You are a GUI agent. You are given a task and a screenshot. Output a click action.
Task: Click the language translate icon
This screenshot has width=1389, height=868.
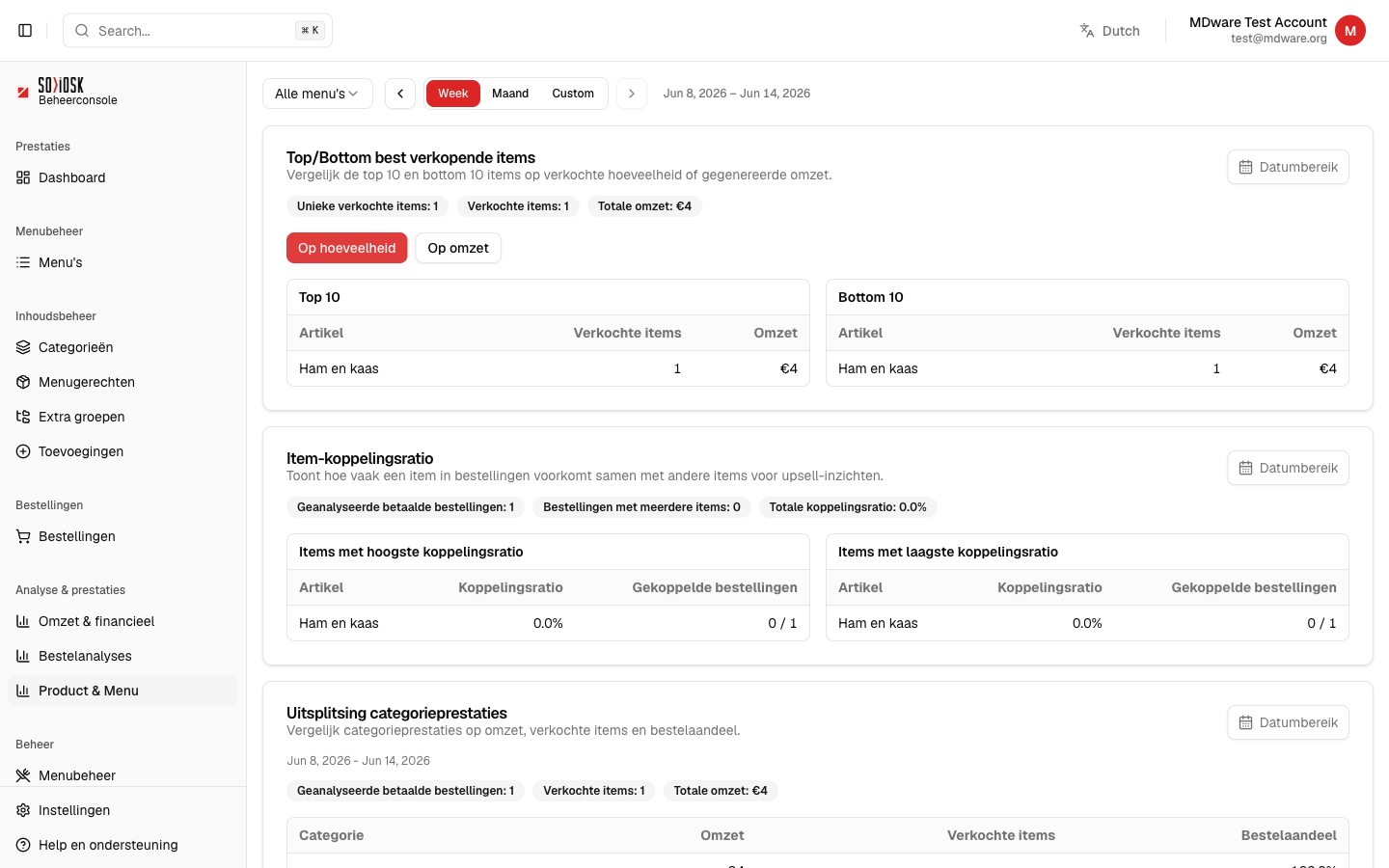tap(1087, 31)
